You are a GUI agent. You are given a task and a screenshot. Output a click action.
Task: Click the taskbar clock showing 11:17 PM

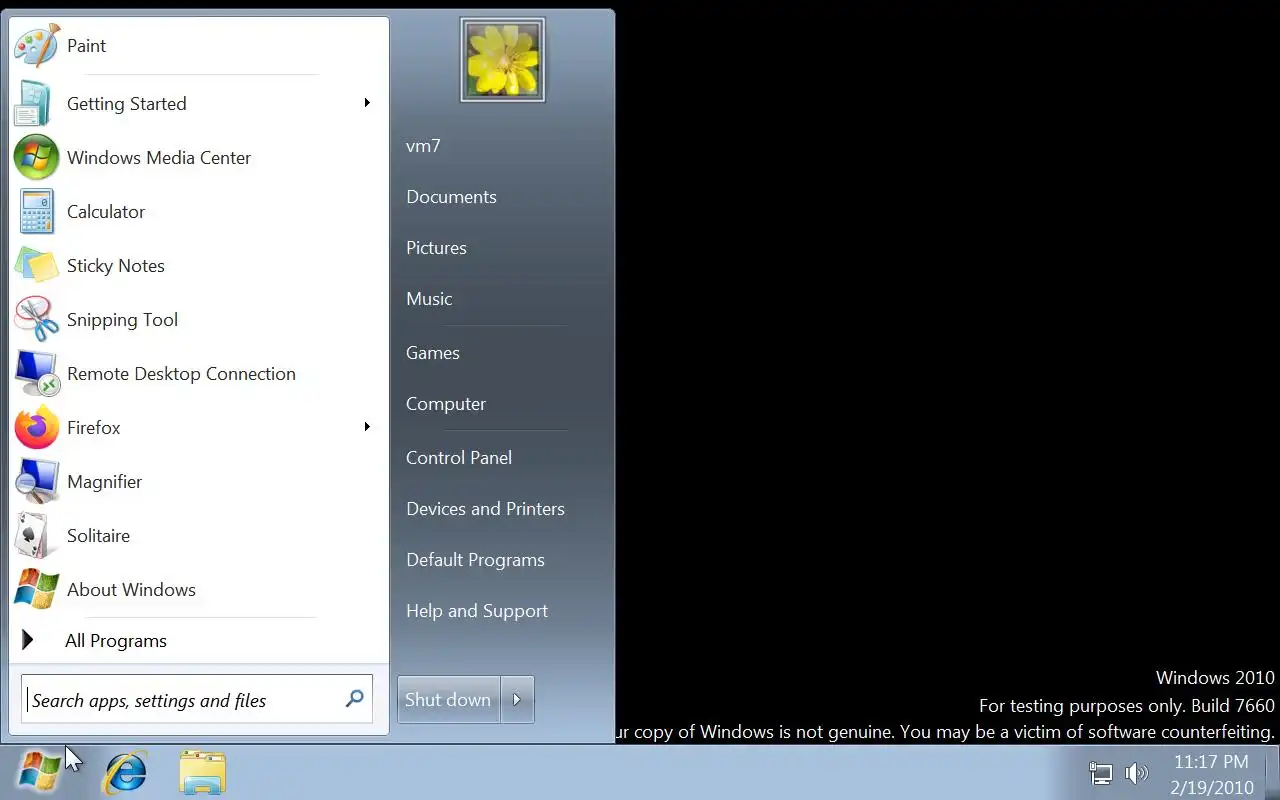(x=1211, y=775)
